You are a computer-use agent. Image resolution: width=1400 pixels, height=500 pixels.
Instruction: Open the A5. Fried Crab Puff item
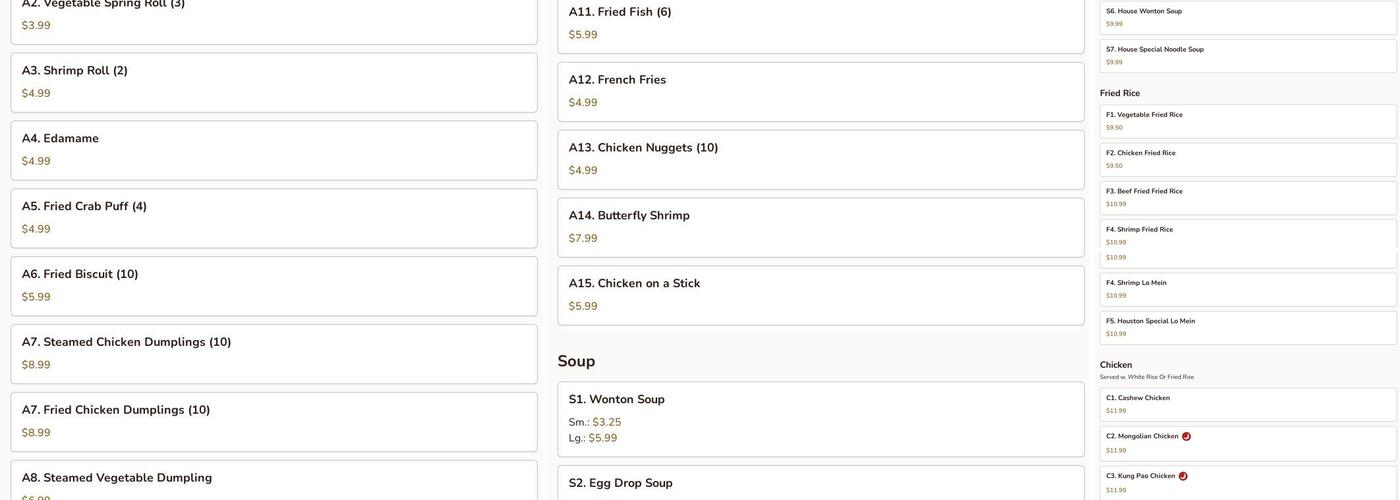coord(273,218)
